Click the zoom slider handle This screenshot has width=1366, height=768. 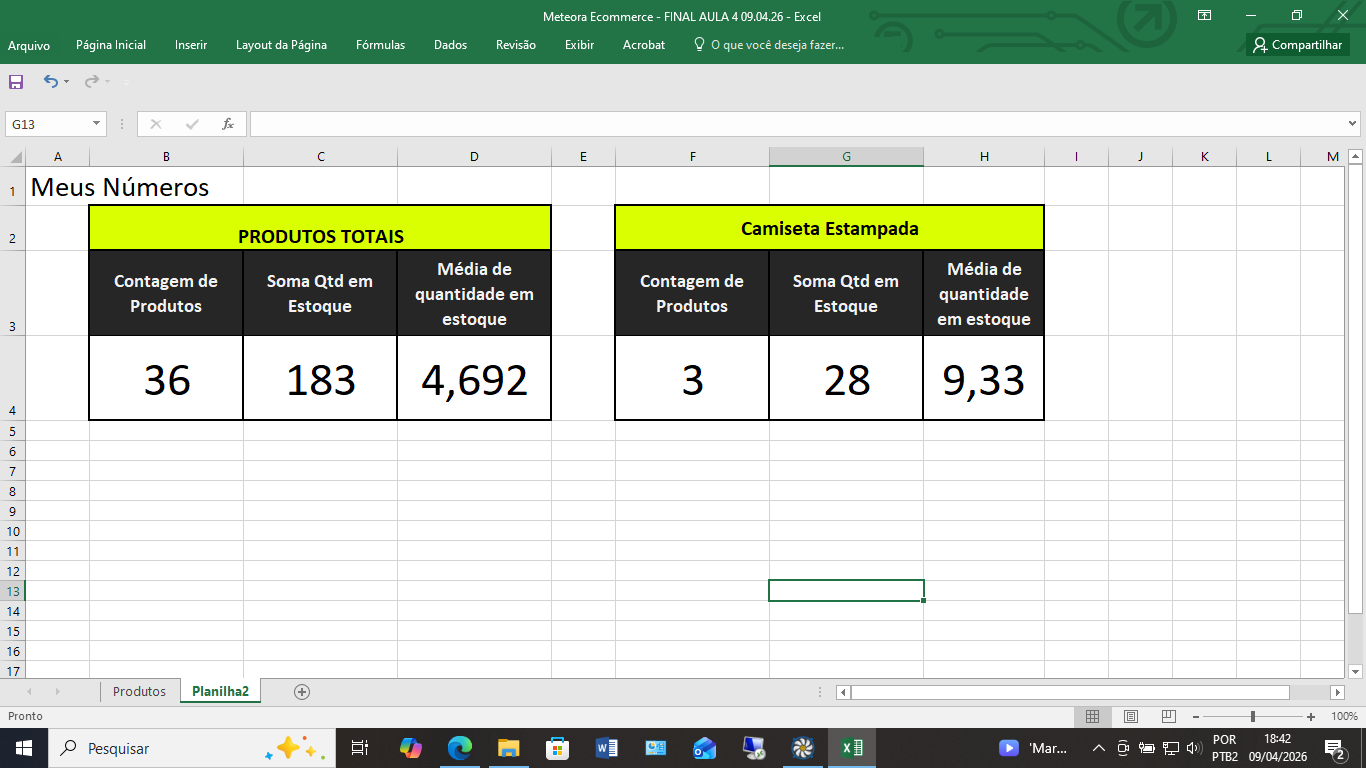pyautogui.click(x=1252, y=716)
